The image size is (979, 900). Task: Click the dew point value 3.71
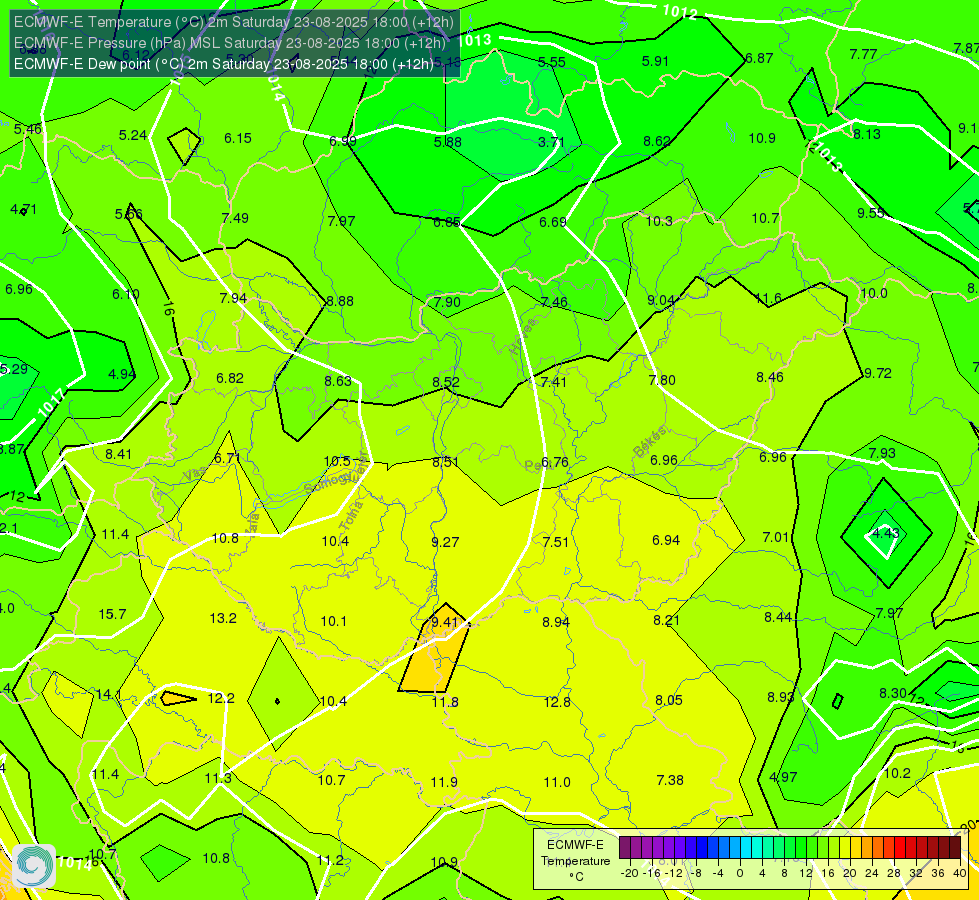pyautogui.click(x=551, y=142)
